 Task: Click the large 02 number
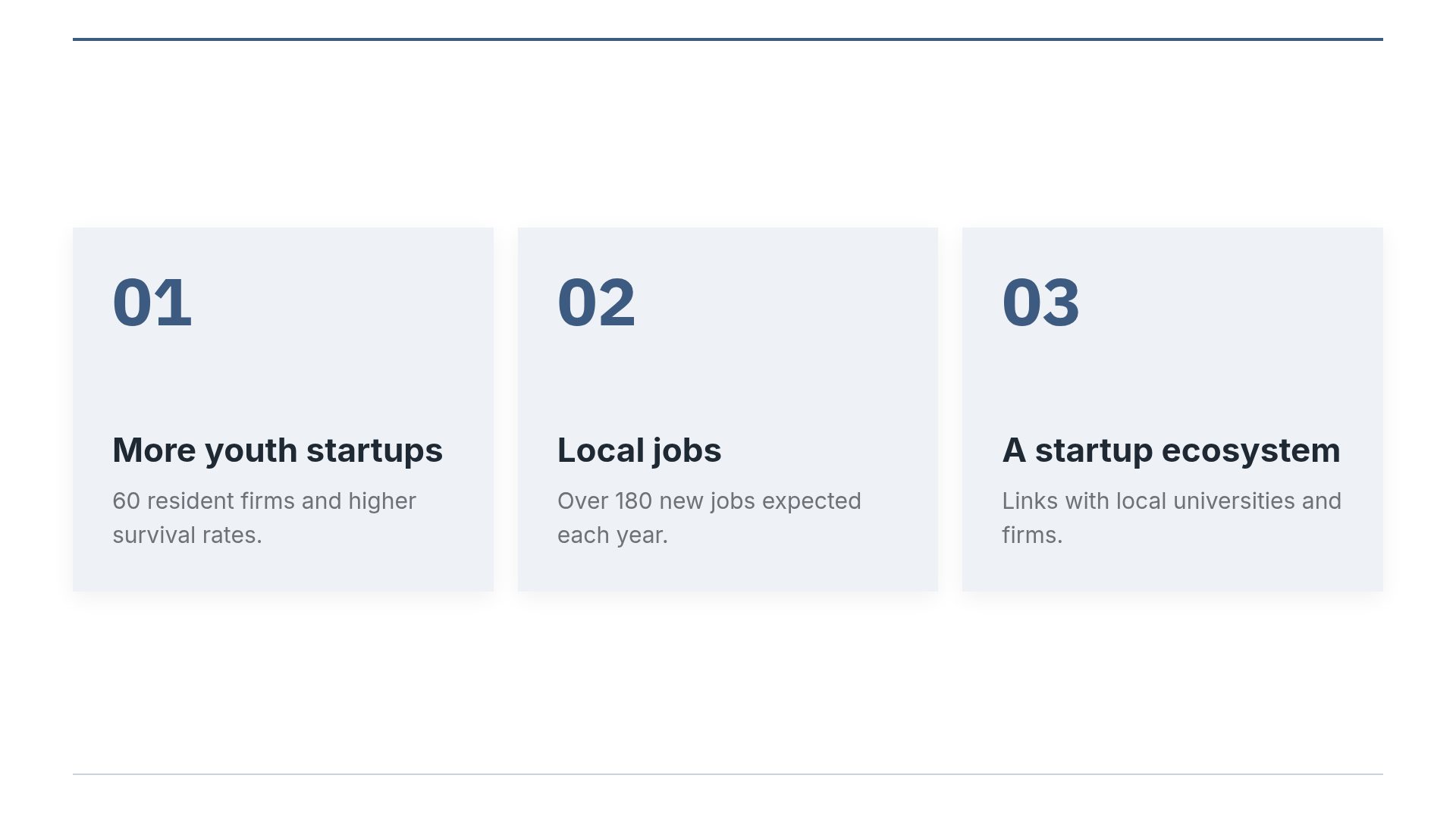pos(596,303)
